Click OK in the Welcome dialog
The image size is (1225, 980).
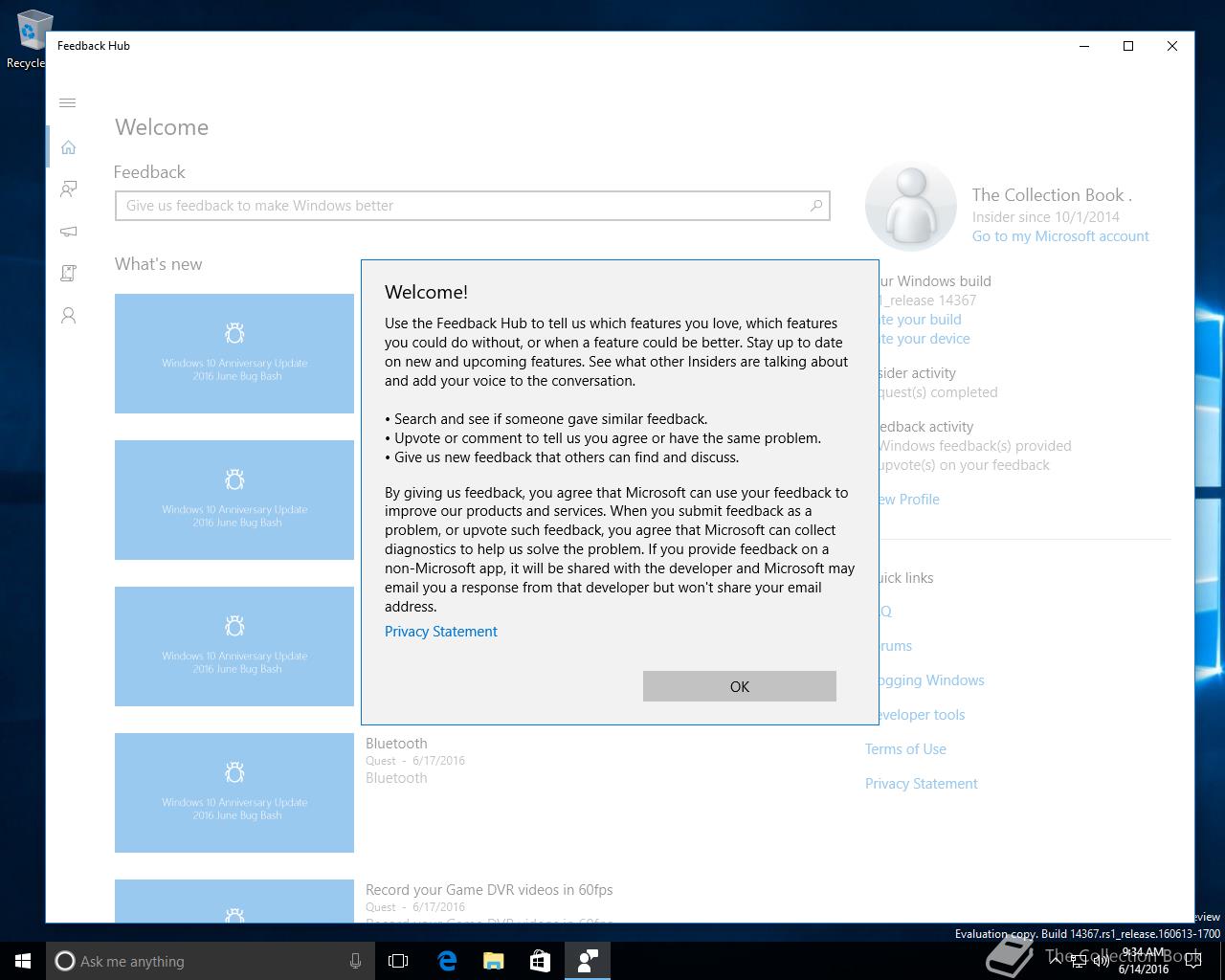click(x=740, y=686)
